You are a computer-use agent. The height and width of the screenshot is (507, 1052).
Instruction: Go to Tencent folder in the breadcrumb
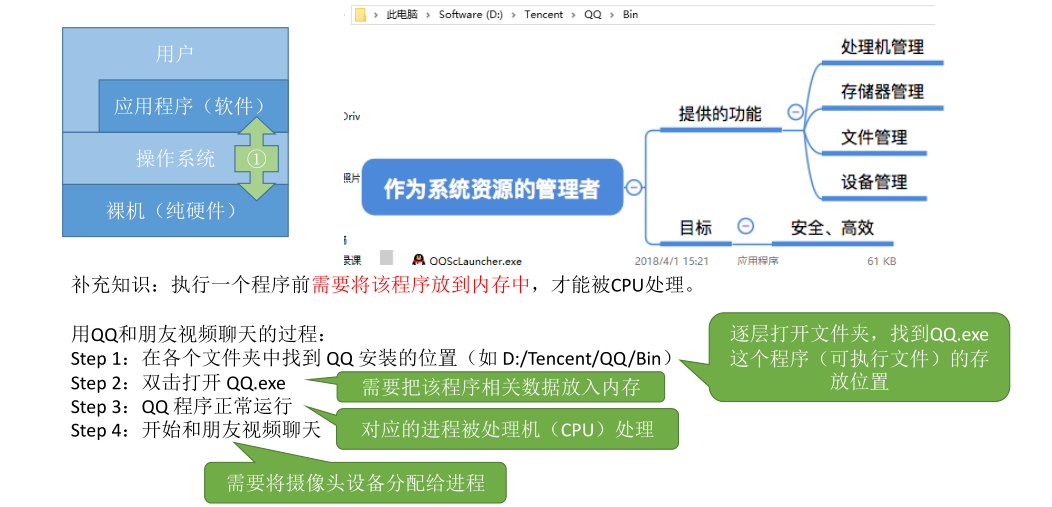tap(544, 15)
